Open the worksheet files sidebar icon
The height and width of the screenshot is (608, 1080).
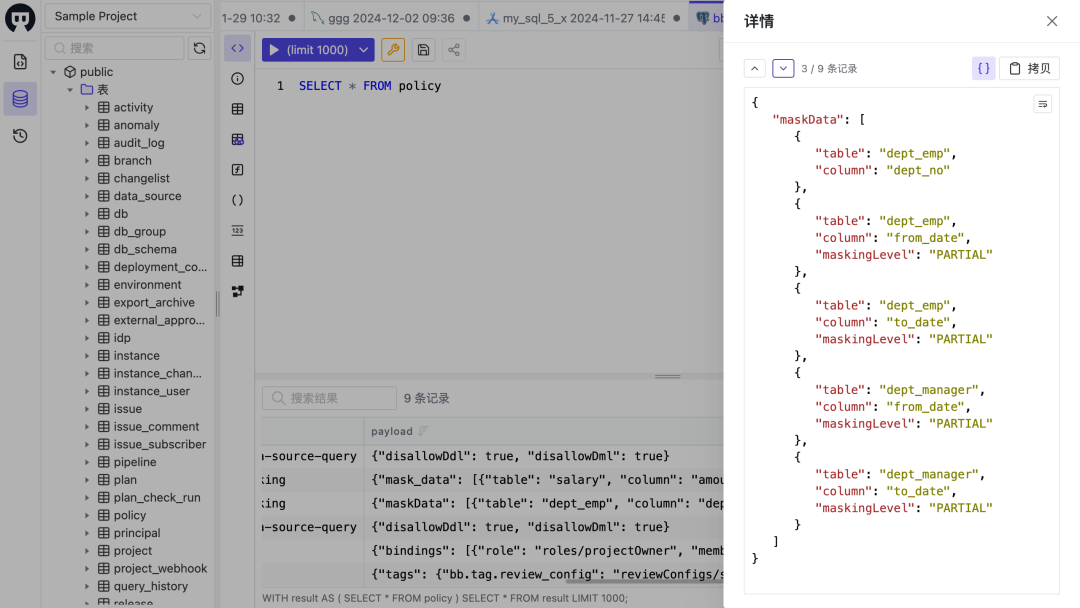pos(20,62)
